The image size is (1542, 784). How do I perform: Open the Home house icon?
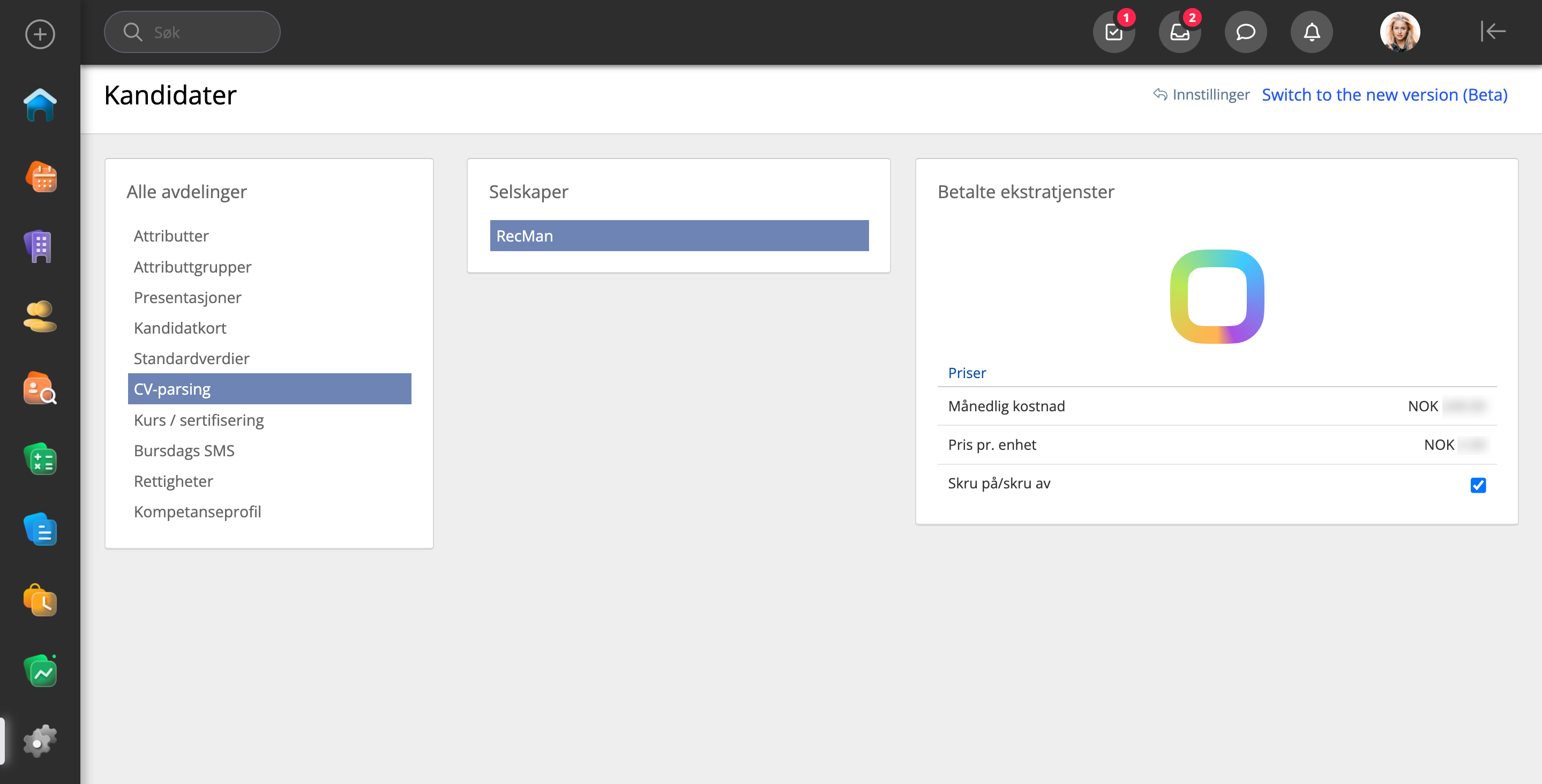[x=40, y=105]
